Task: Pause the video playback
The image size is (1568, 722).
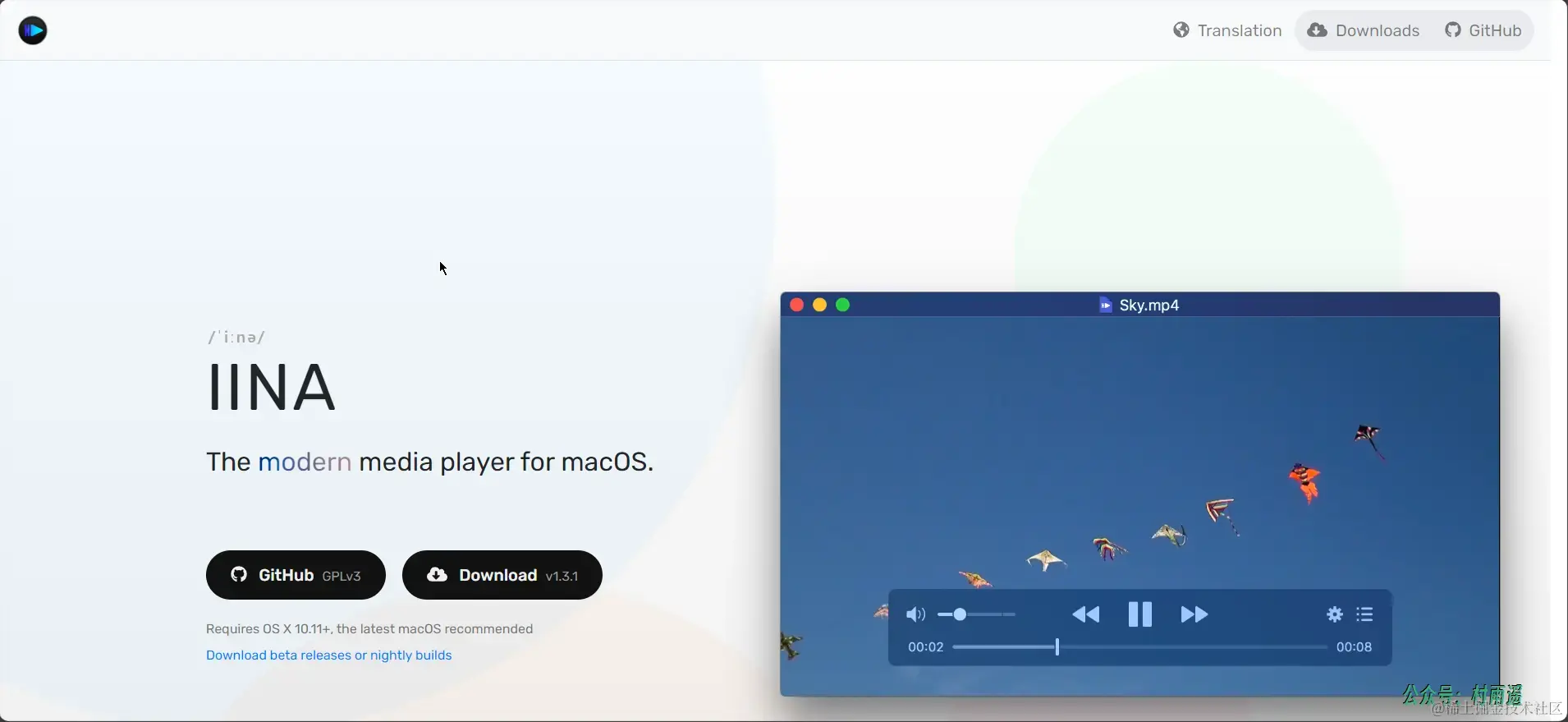Action: (1140, 614)
